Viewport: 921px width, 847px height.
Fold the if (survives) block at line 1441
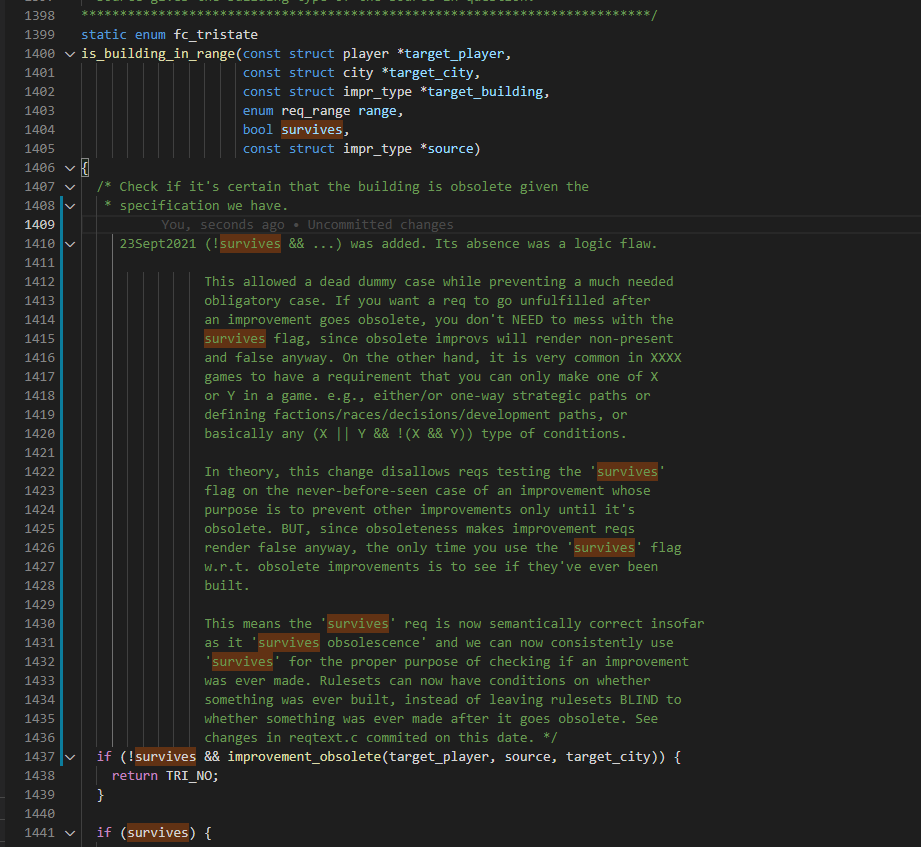pos(70,833)
